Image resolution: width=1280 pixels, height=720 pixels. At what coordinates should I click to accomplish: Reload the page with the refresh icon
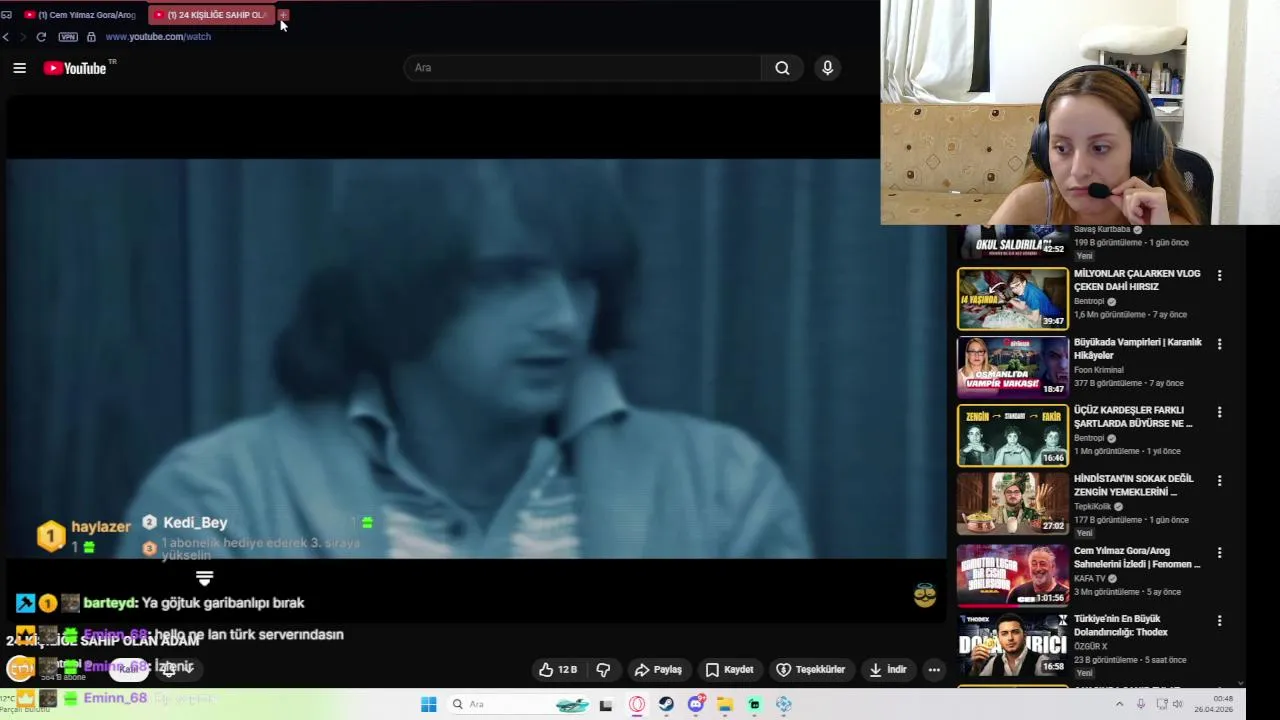point(41,37)
